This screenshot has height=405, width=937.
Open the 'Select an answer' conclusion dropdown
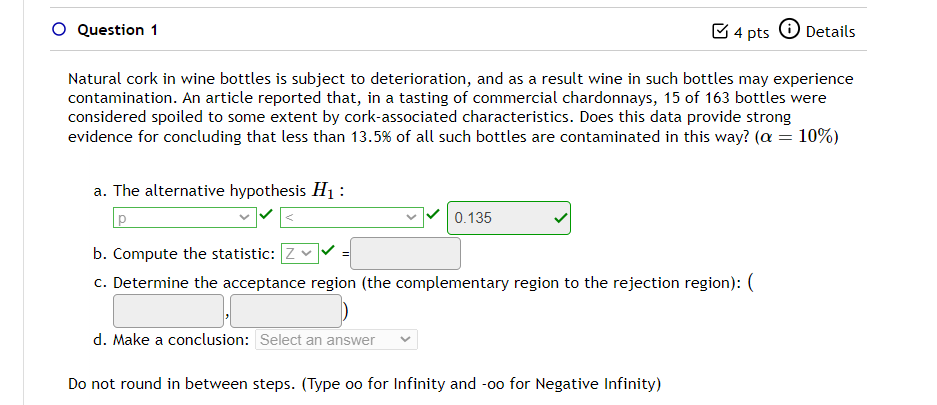335,340
